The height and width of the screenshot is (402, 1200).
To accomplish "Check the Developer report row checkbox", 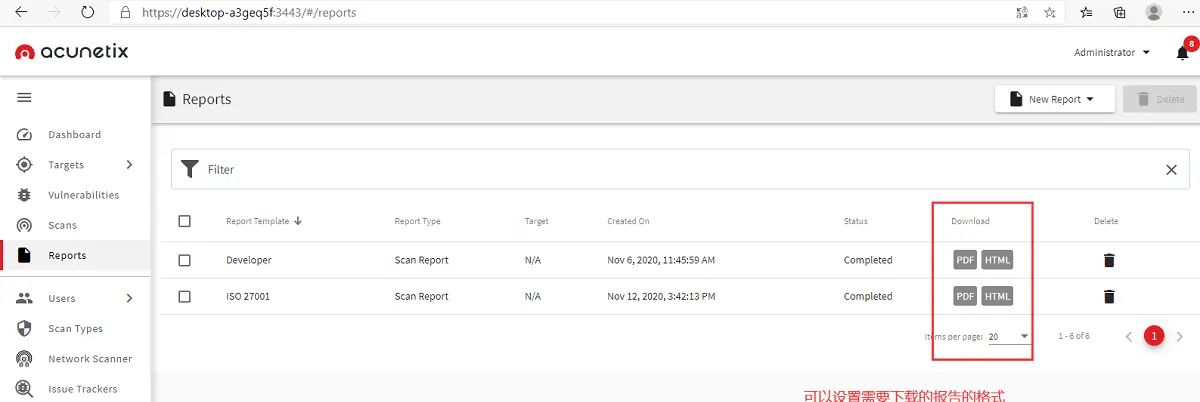I will (x=184, y=260).
